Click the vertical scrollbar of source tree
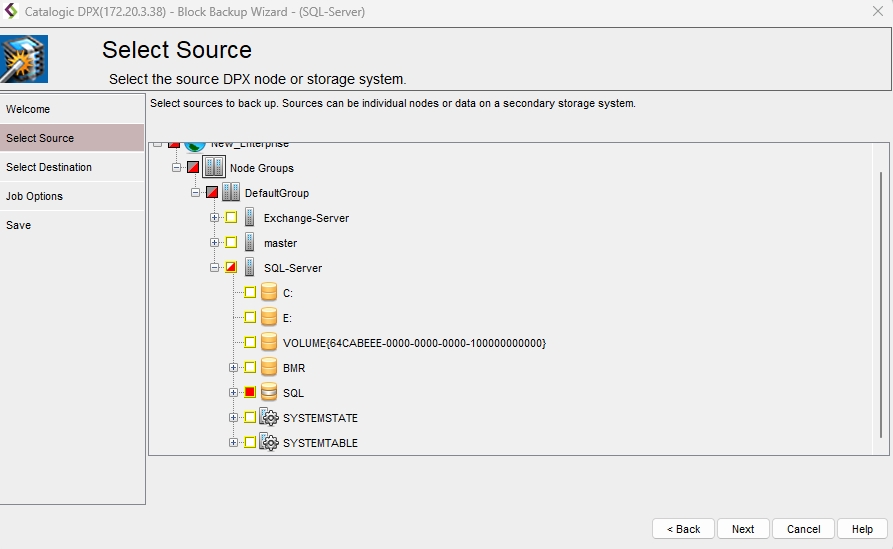Viewport: 893px width, 549px height. coord(881,300)
